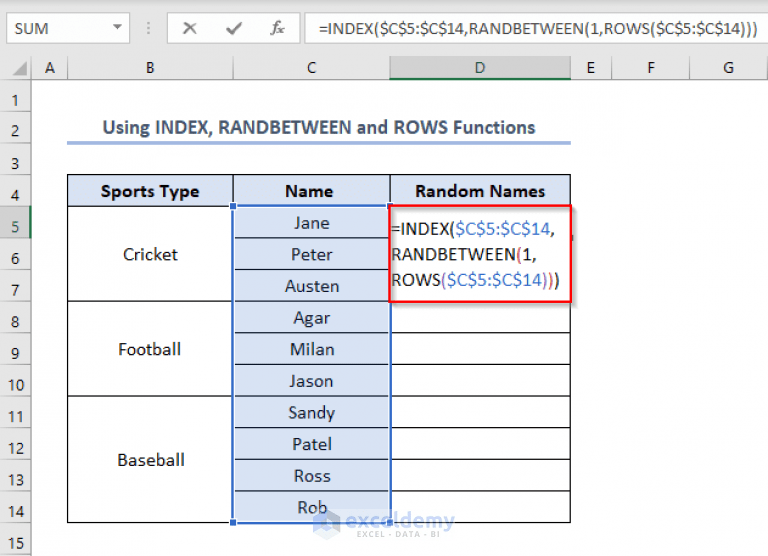Select empty Random Names cell beside Milan
This screenshot has width=768, height=556.
(480, 349)
